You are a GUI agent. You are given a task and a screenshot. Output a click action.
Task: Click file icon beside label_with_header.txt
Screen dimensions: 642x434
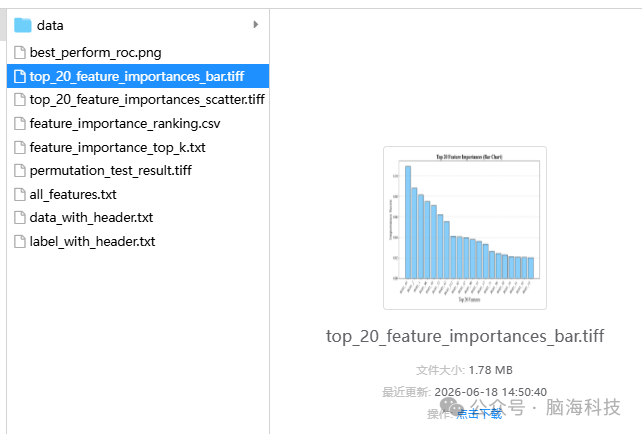20,241
